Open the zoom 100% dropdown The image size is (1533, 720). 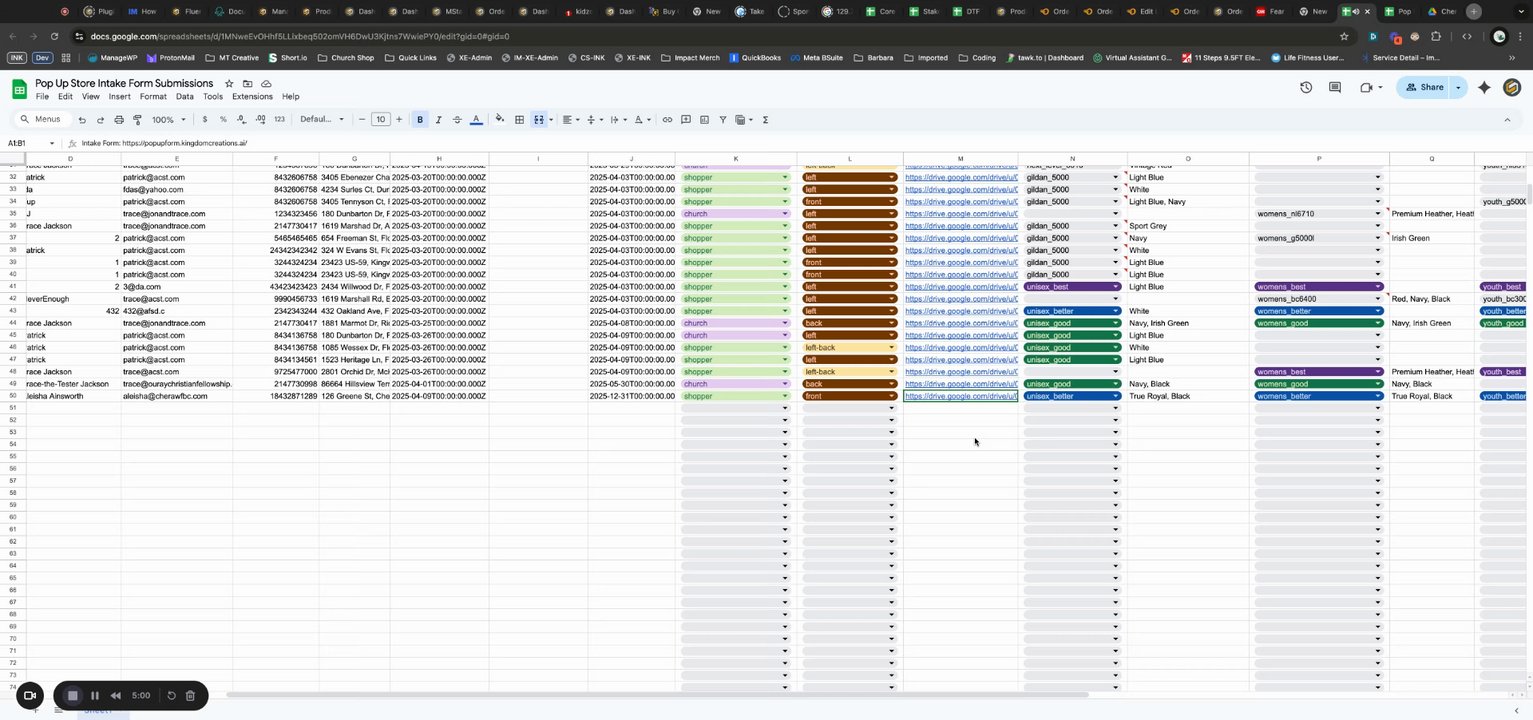167,120
